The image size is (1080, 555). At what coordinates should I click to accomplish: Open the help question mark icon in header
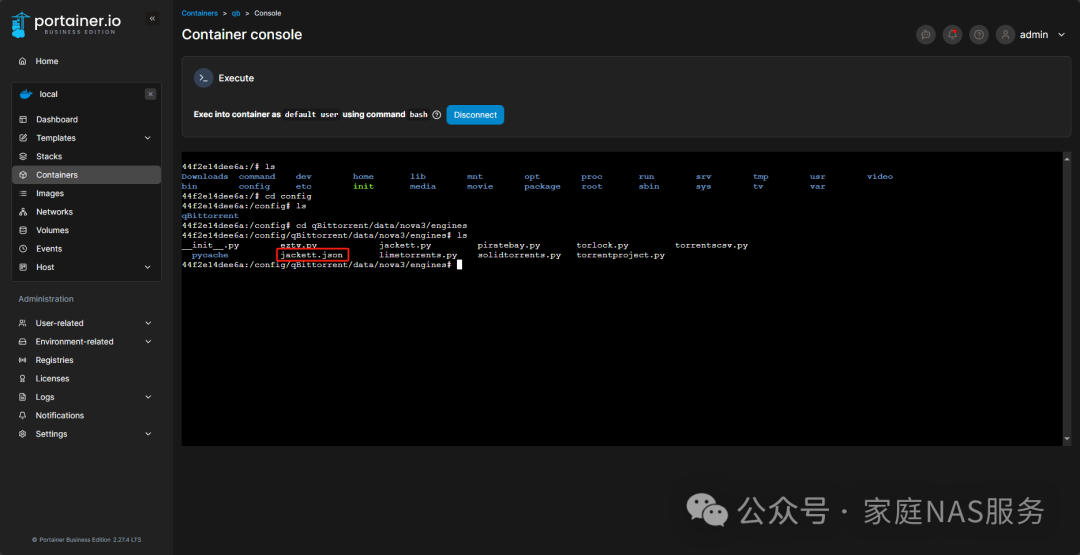tap(978, 34)
